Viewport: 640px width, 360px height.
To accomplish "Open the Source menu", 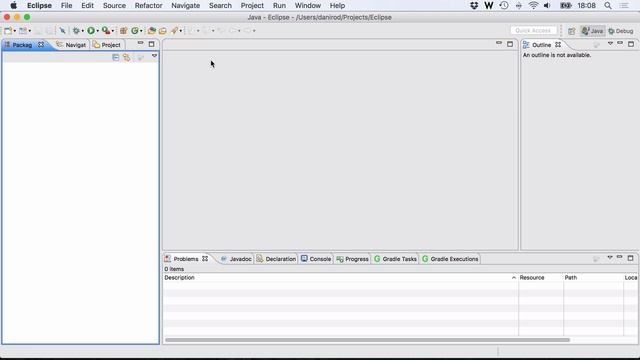I will pyautogui.click(x=114, y=6).
